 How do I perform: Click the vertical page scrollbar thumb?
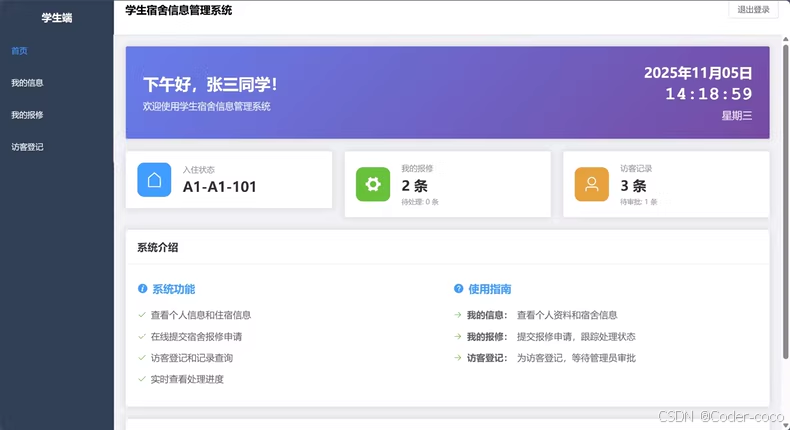click(x=785, y=202)
